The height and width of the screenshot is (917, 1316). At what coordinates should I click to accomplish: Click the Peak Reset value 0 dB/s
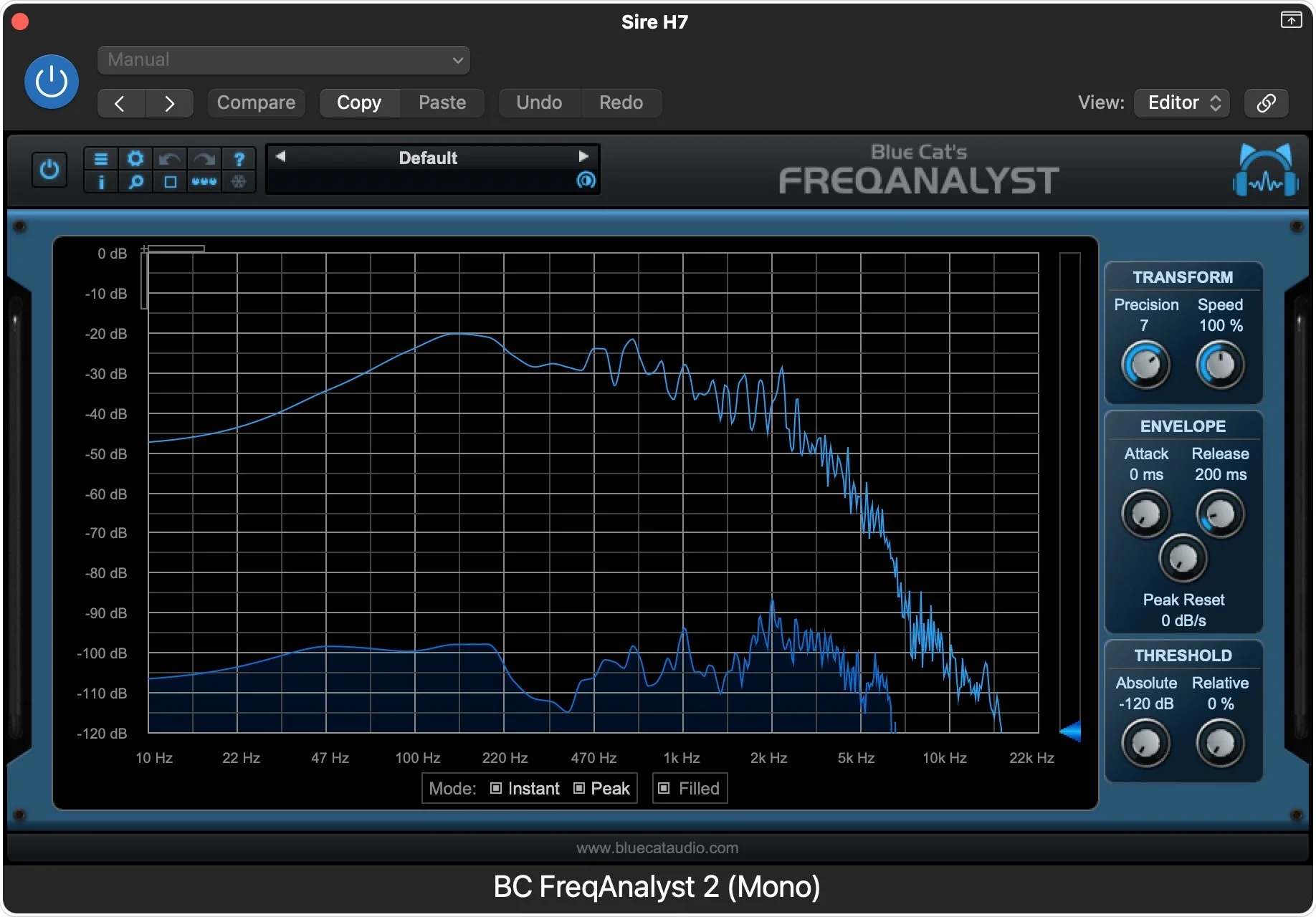[x=1183, y=620]
